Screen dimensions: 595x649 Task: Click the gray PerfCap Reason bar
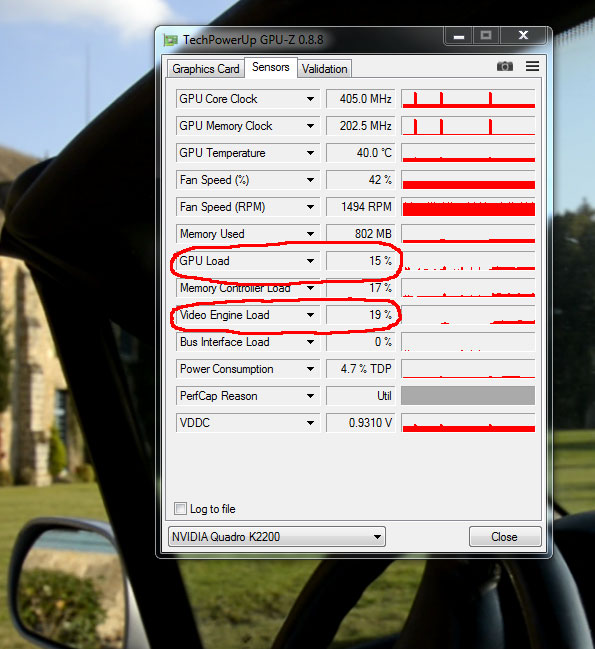tap(468, 396)
